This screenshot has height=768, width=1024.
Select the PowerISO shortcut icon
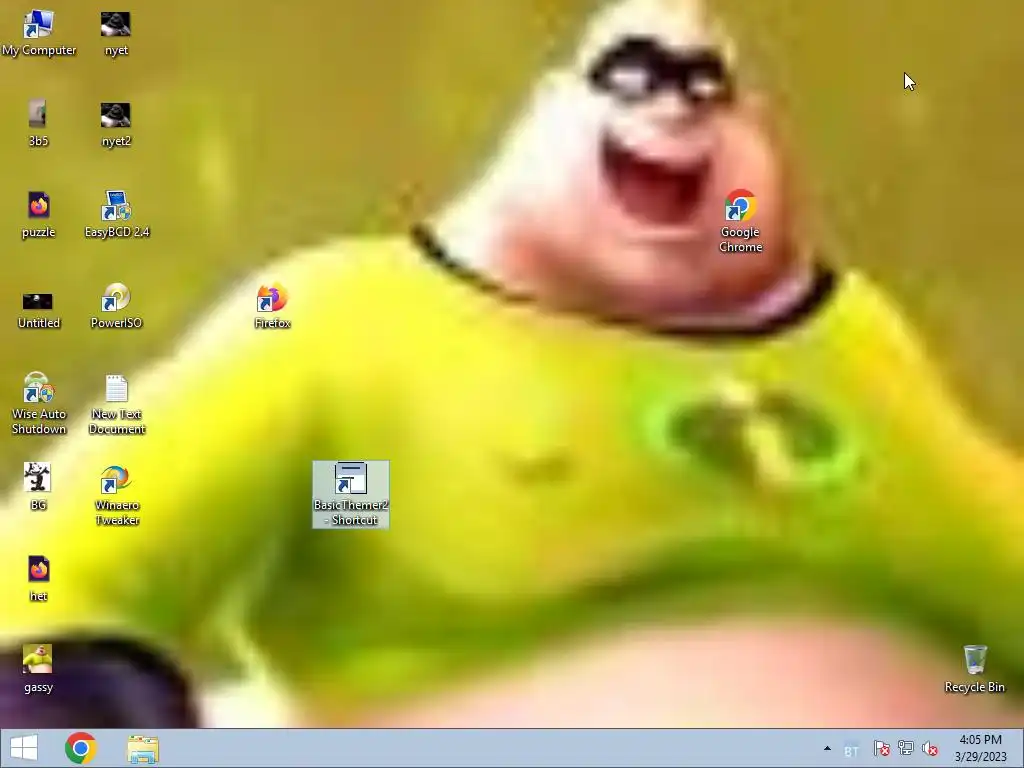point(116,306)
